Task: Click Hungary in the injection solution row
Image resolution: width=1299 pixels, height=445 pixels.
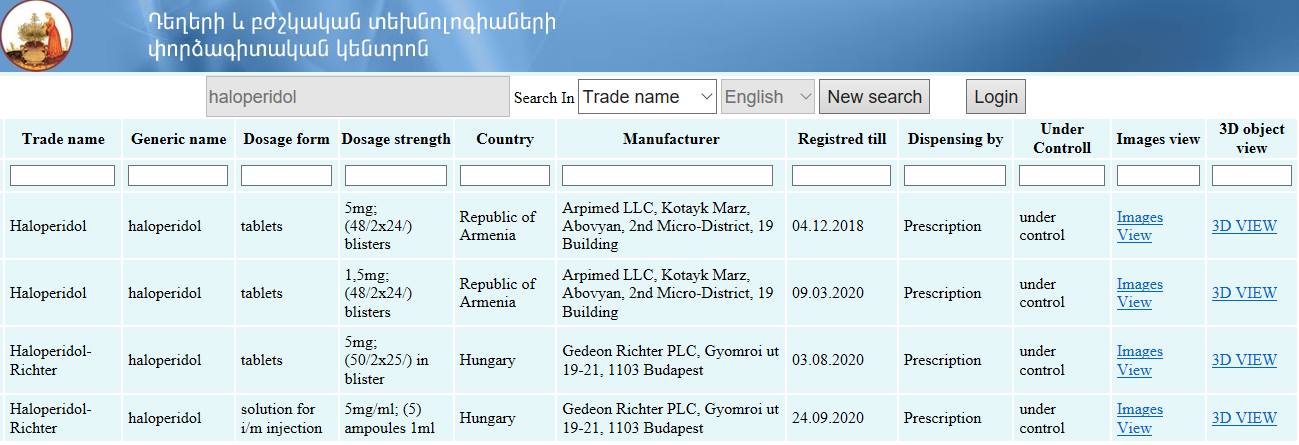Action: tap(487, 418)
